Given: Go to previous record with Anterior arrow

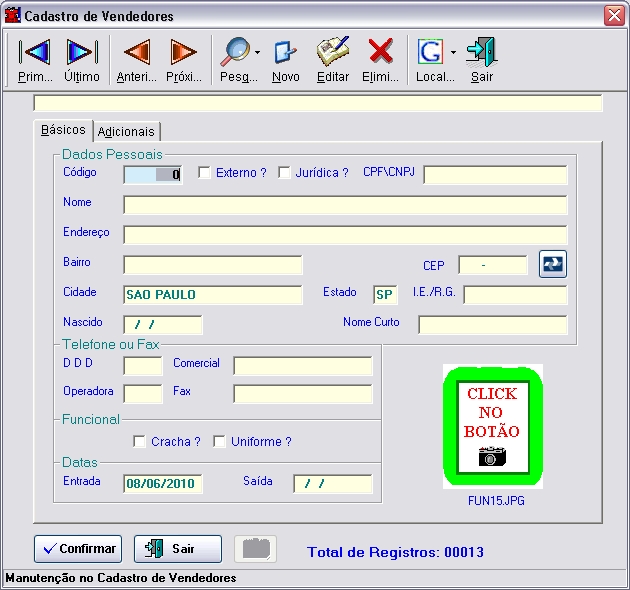Looking at the screenshot, I should pyautogui.click(x=136, y=59).
